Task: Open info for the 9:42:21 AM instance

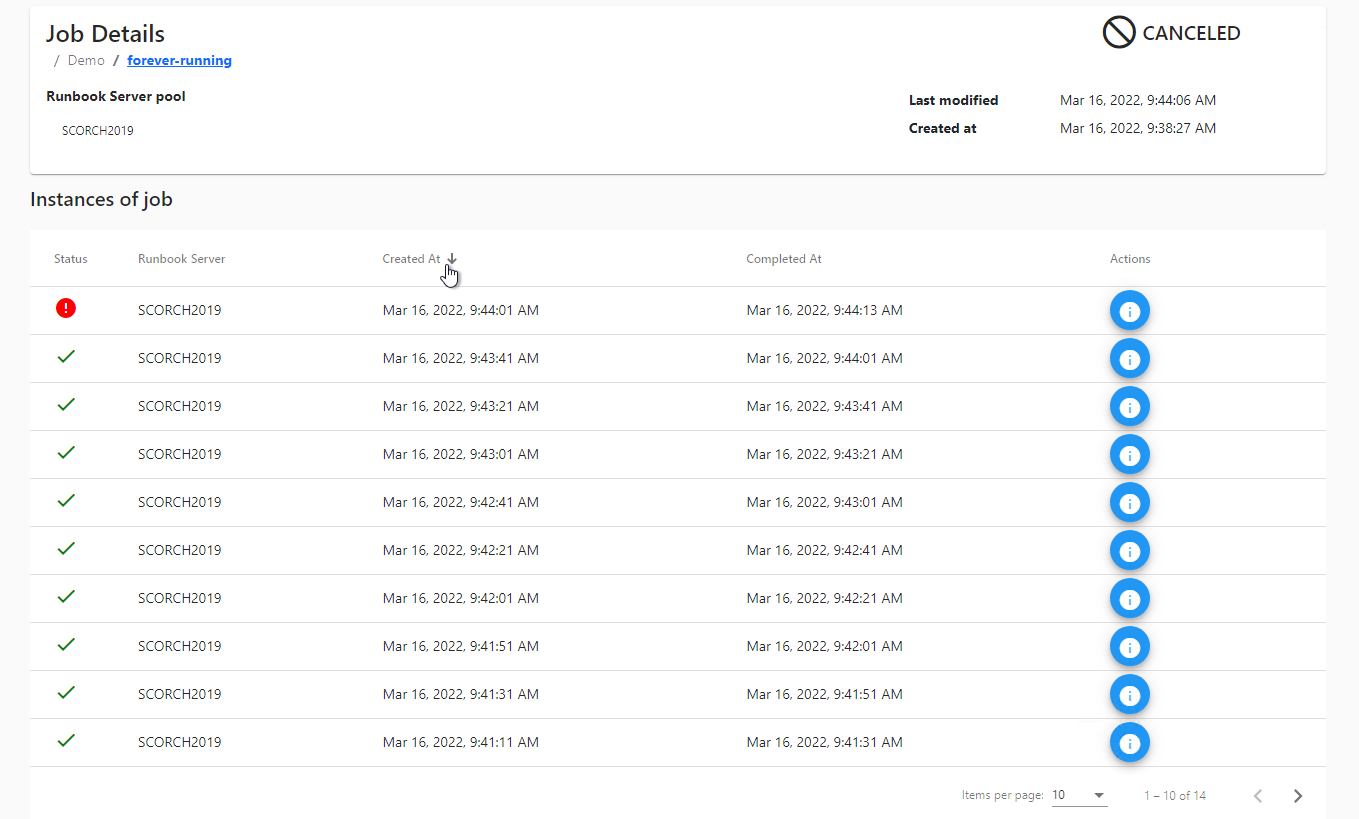Action: pos(1129,550)
